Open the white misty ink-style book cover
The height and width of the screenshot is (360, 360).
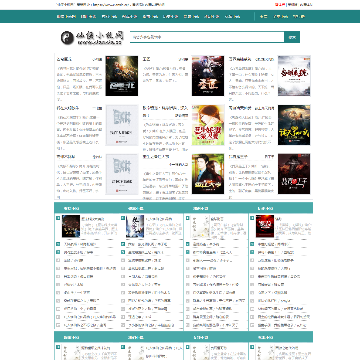(x=294, y=76)
